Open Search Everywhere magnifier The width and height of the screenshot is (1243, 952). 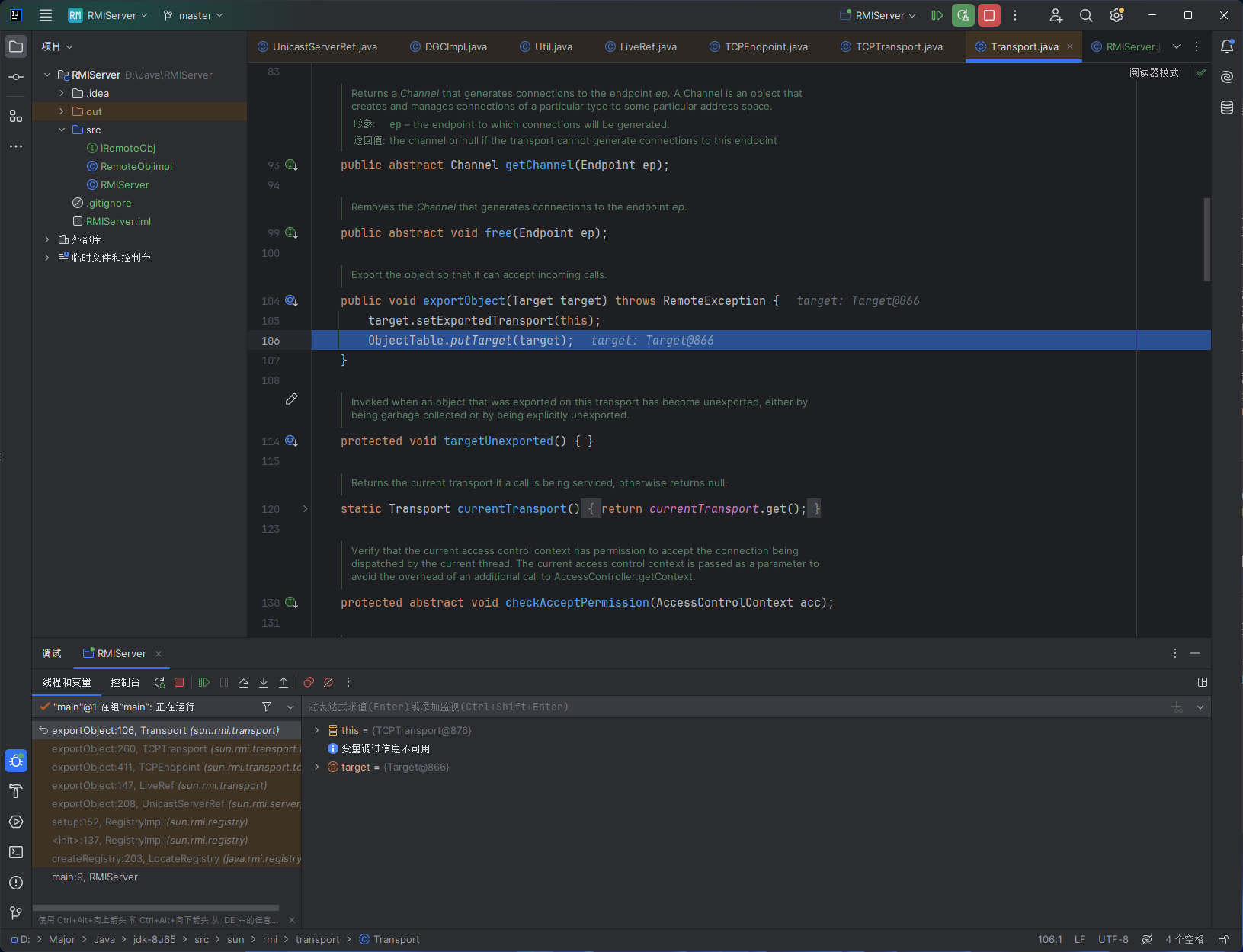pos(1087,15)
